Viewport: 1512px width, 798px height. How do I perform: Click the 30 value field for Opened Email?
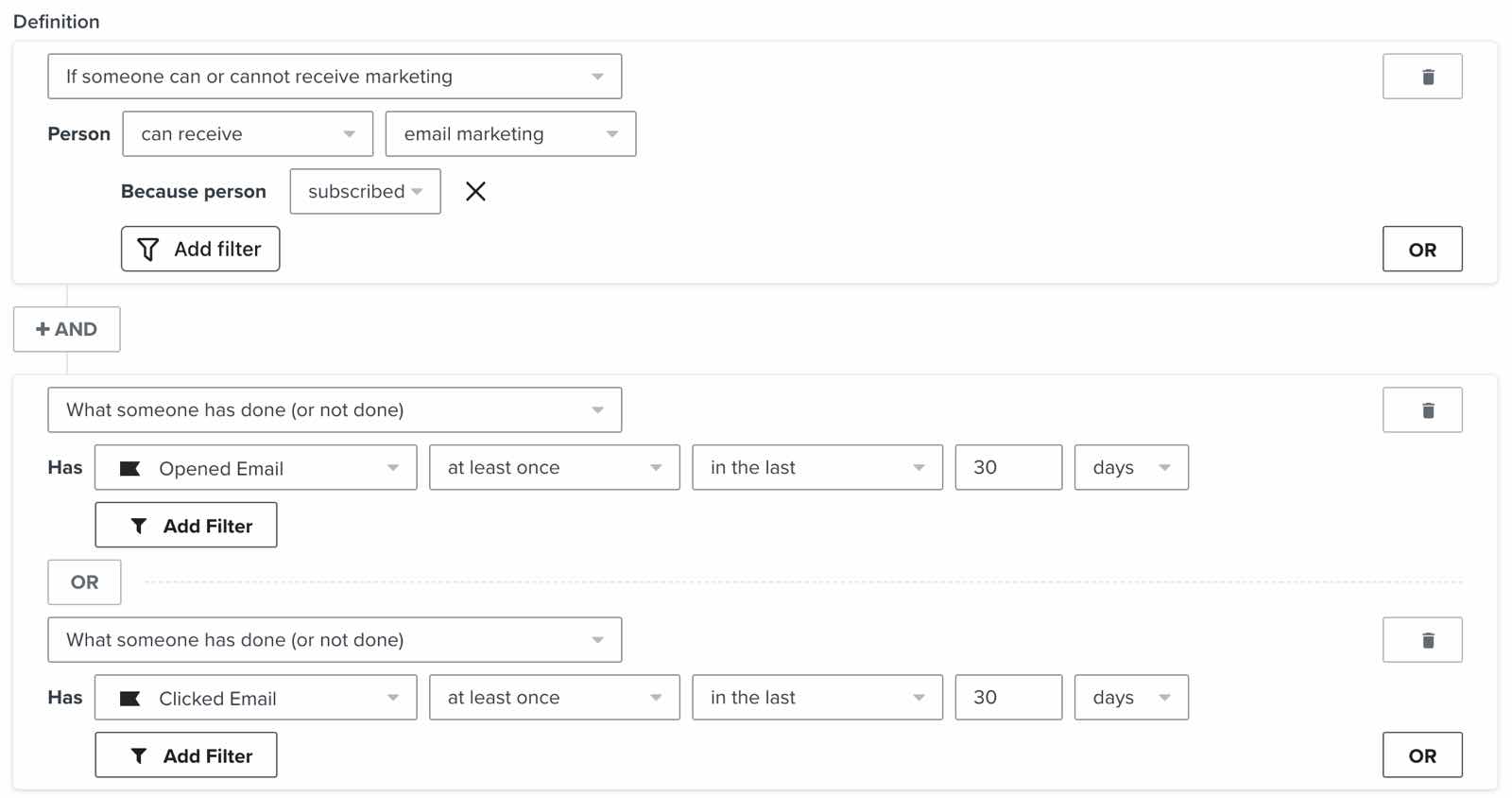1008,467
